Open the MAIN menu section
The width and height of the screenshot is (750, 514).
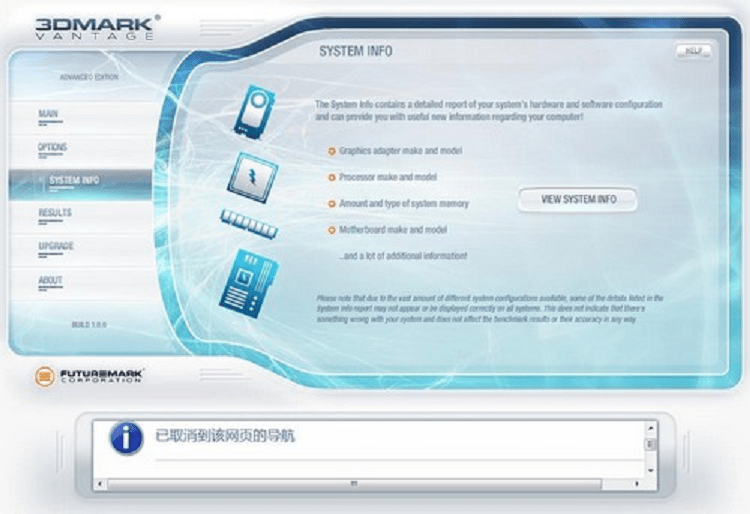48,114
